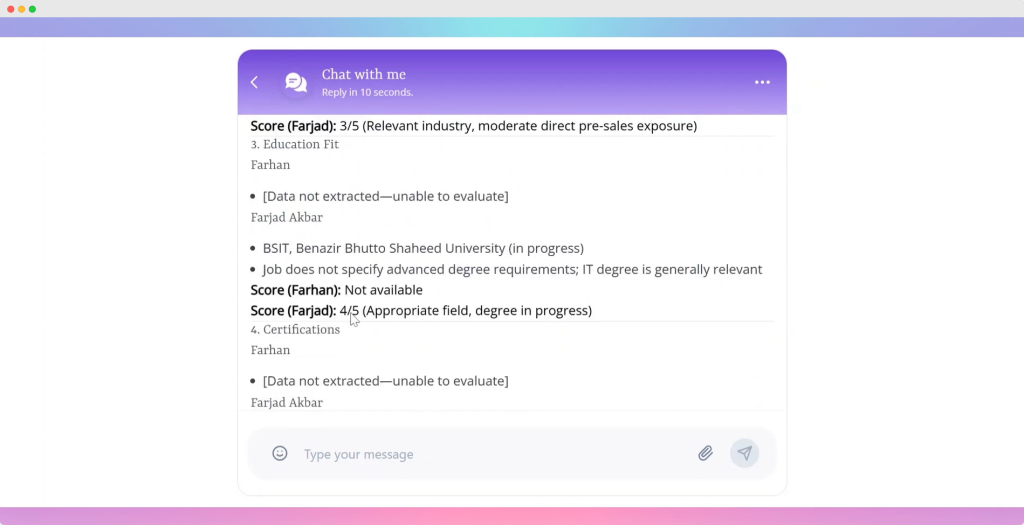Click the 'Score (Farjad): 3/5' line
The image size is (1024, 525).
pyautogui.click(x=473, y=126)
